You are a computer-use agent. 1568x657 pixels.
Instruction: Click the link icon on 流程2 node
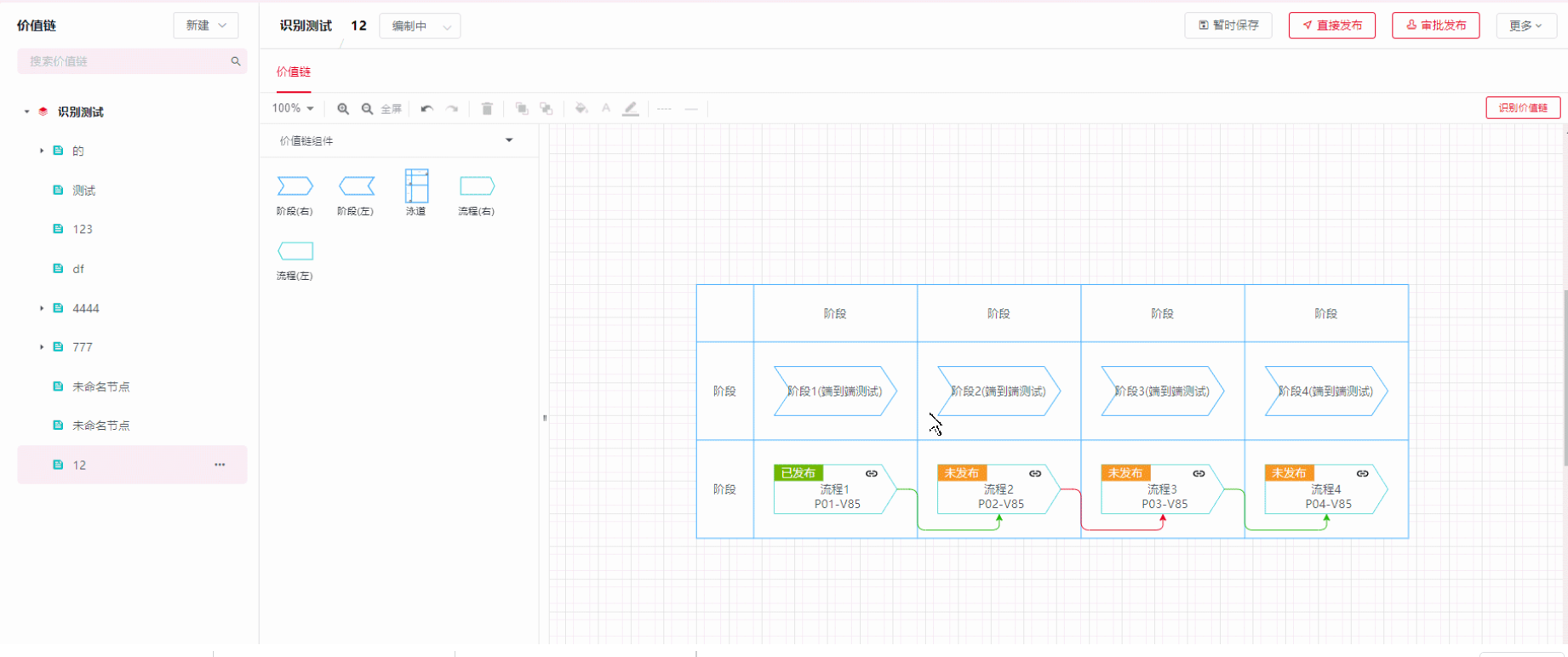pyautogui.click(x=1035, y=474)
